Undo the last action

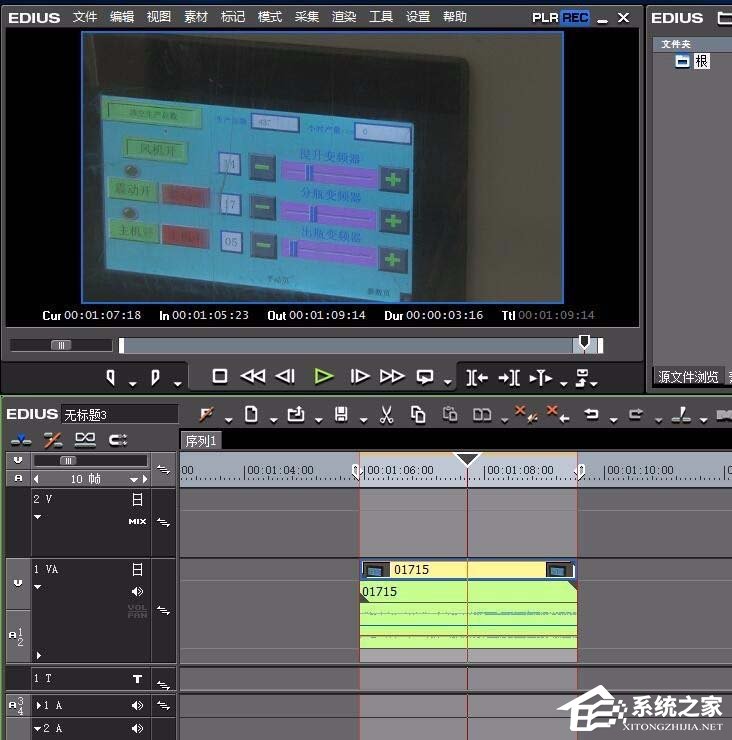point(591,415)
